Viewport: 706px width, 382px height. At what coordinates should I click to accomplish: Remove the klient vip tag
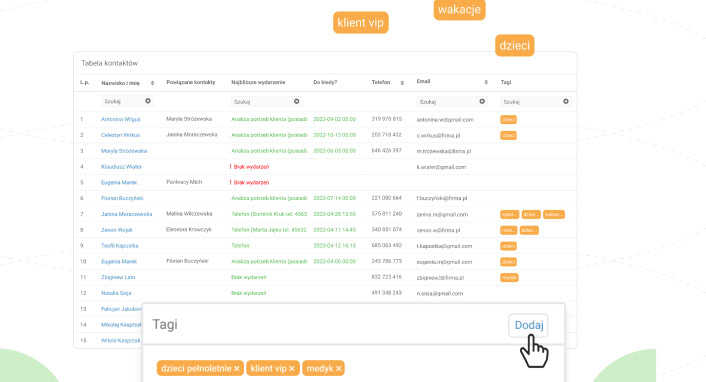292,368
